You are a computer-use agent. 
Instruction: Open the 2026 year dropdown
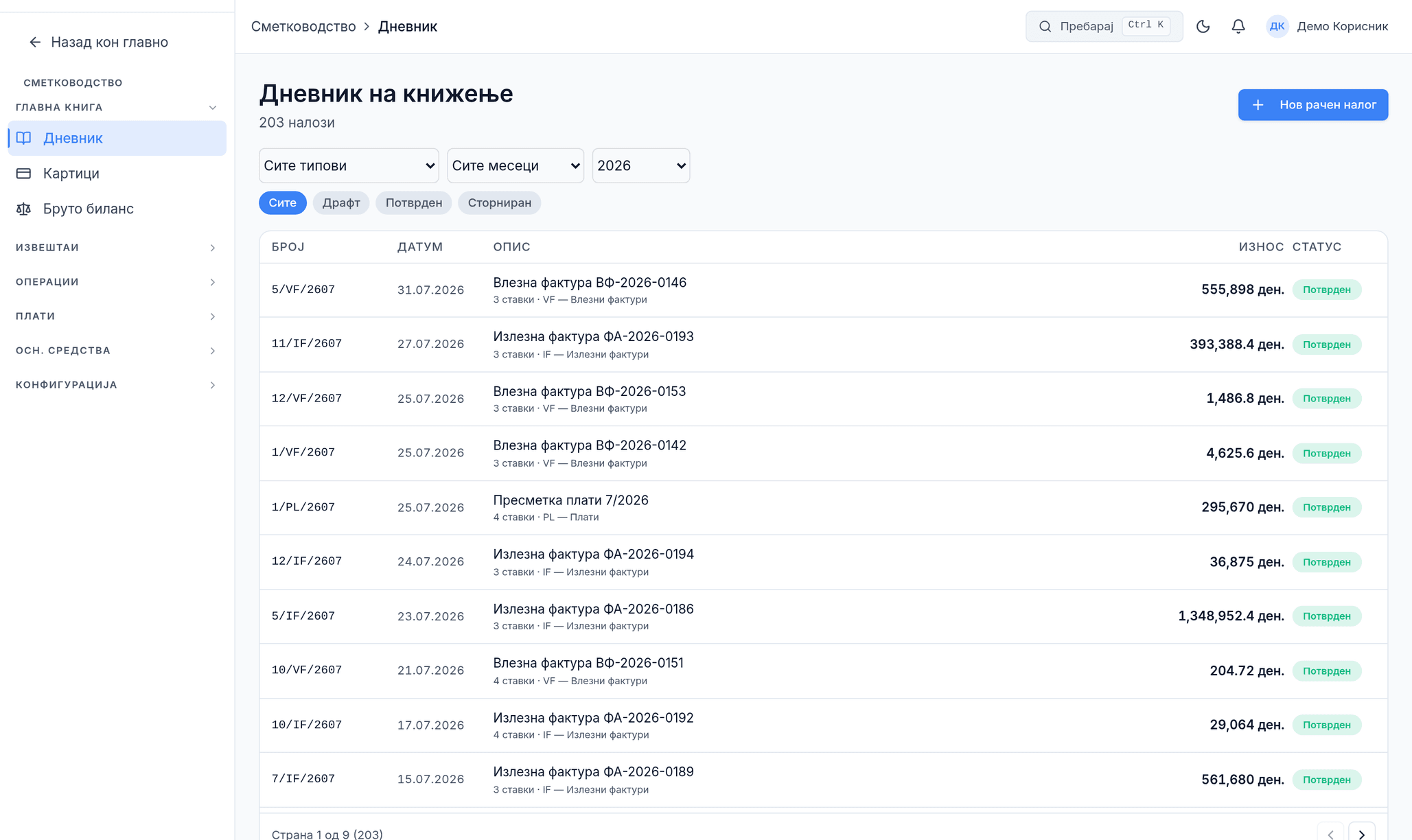point(641,165)
